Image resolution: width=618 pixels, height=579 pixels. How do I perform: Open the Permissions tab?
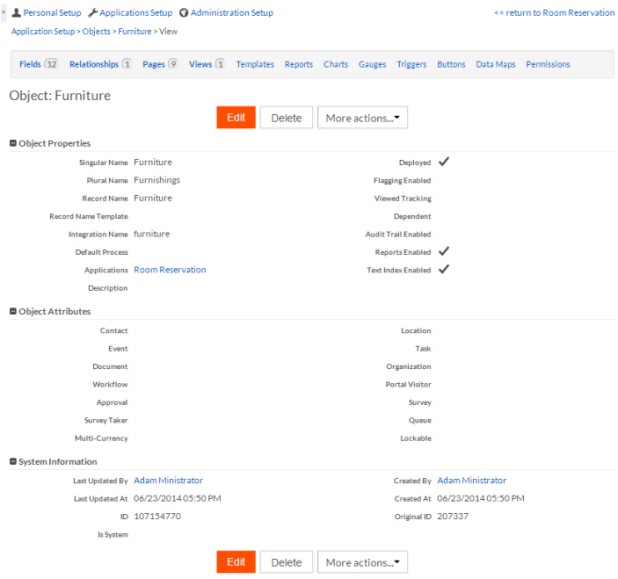pyautogui.click(x=547, y=64)
